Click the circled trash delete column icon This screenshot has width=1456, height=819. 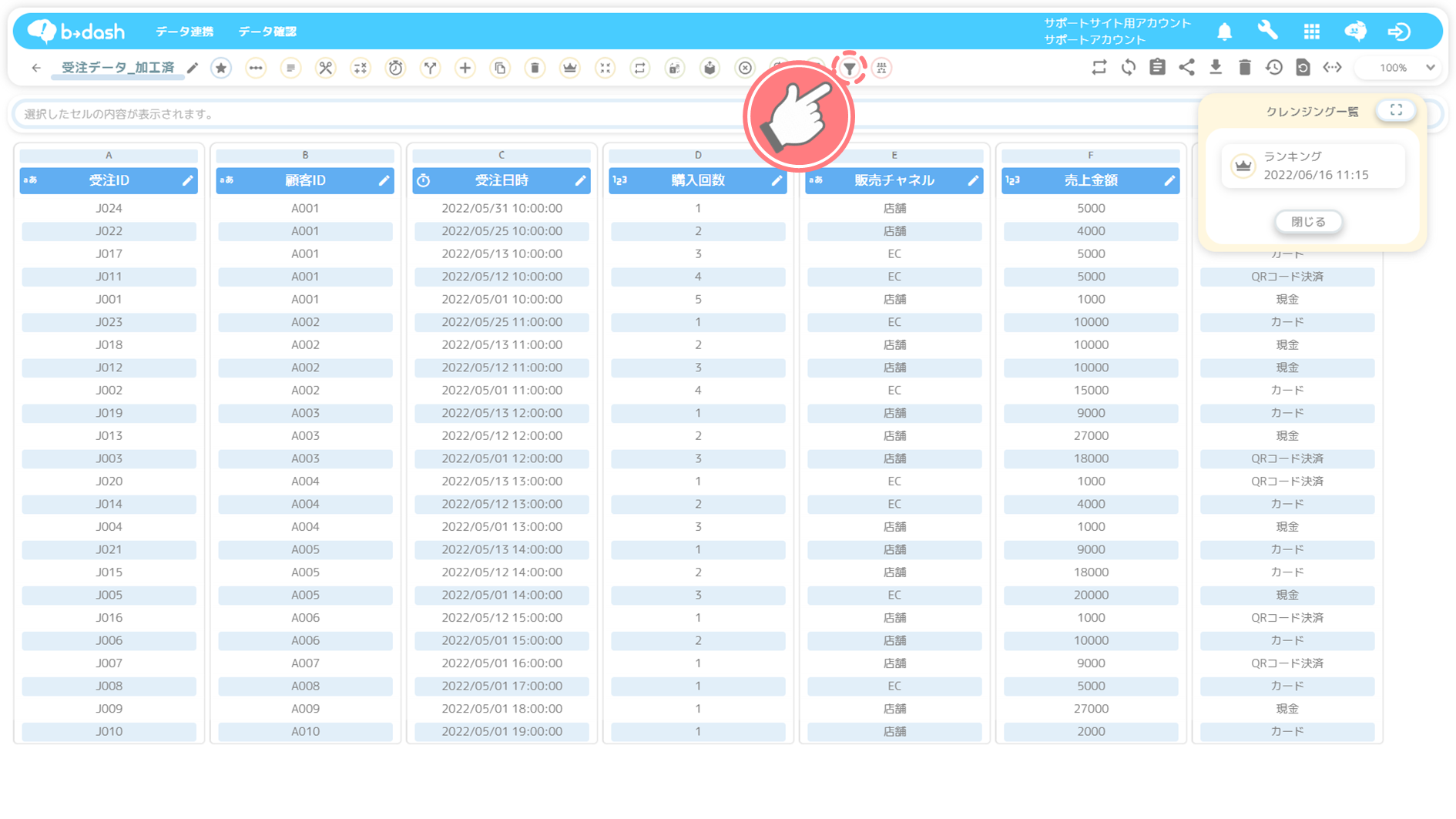(x=535, y=68)
